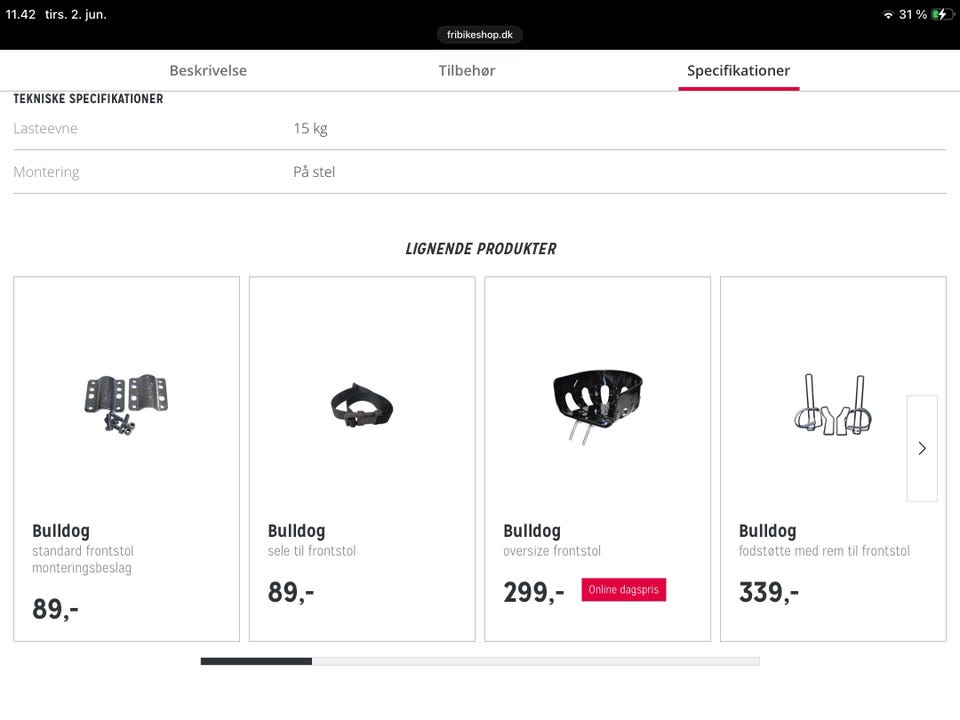Click the 89,- price under sele til frontstol
The height and width of the screenshot is (720, 960).
point(291,592)
